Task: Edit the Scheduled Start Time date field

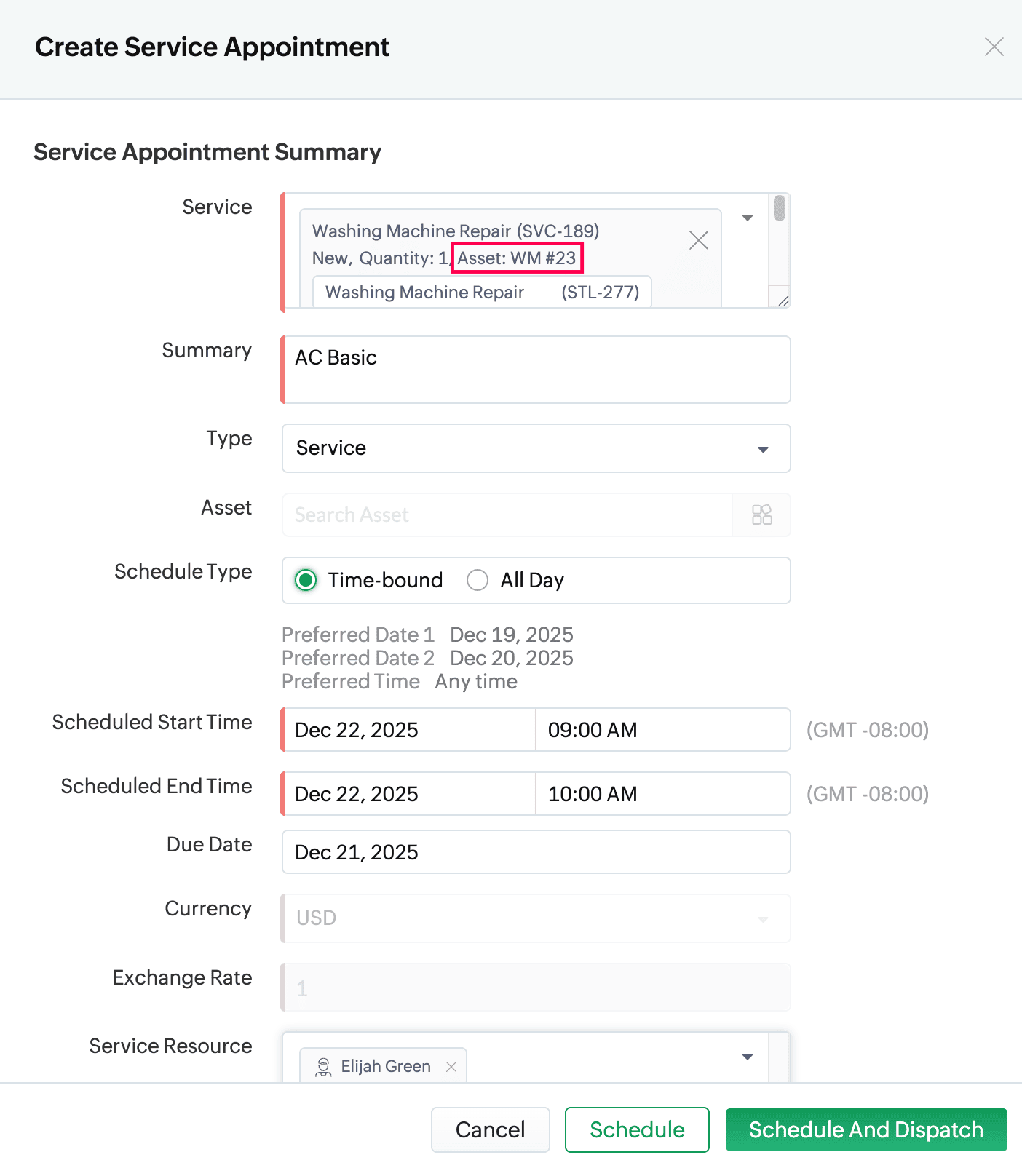Action: pyautogui.click(x=409, y=730)
